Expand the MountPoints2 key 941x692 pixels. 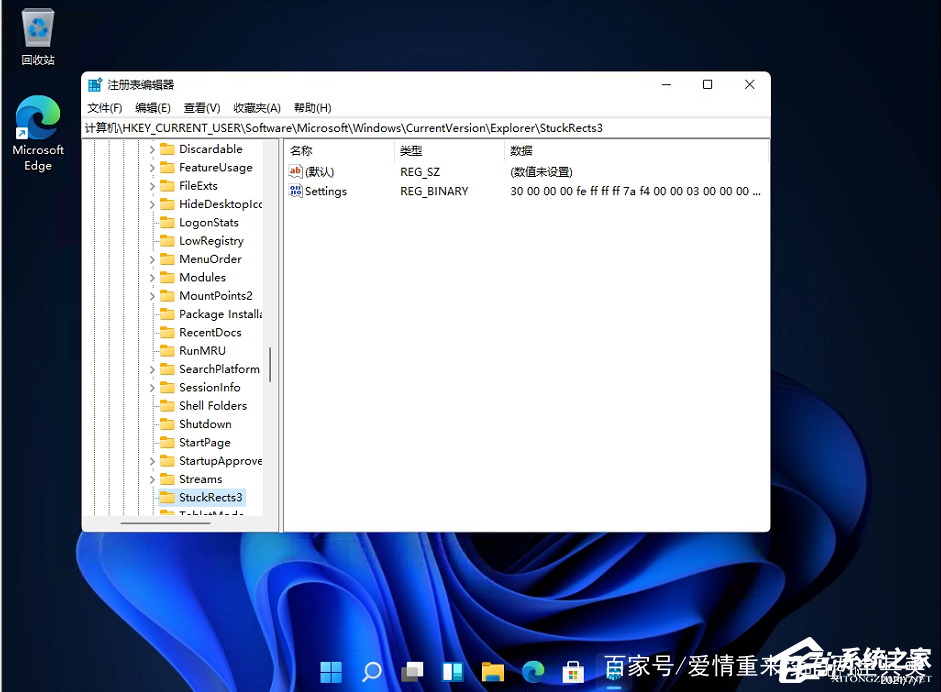coord(152,296)
